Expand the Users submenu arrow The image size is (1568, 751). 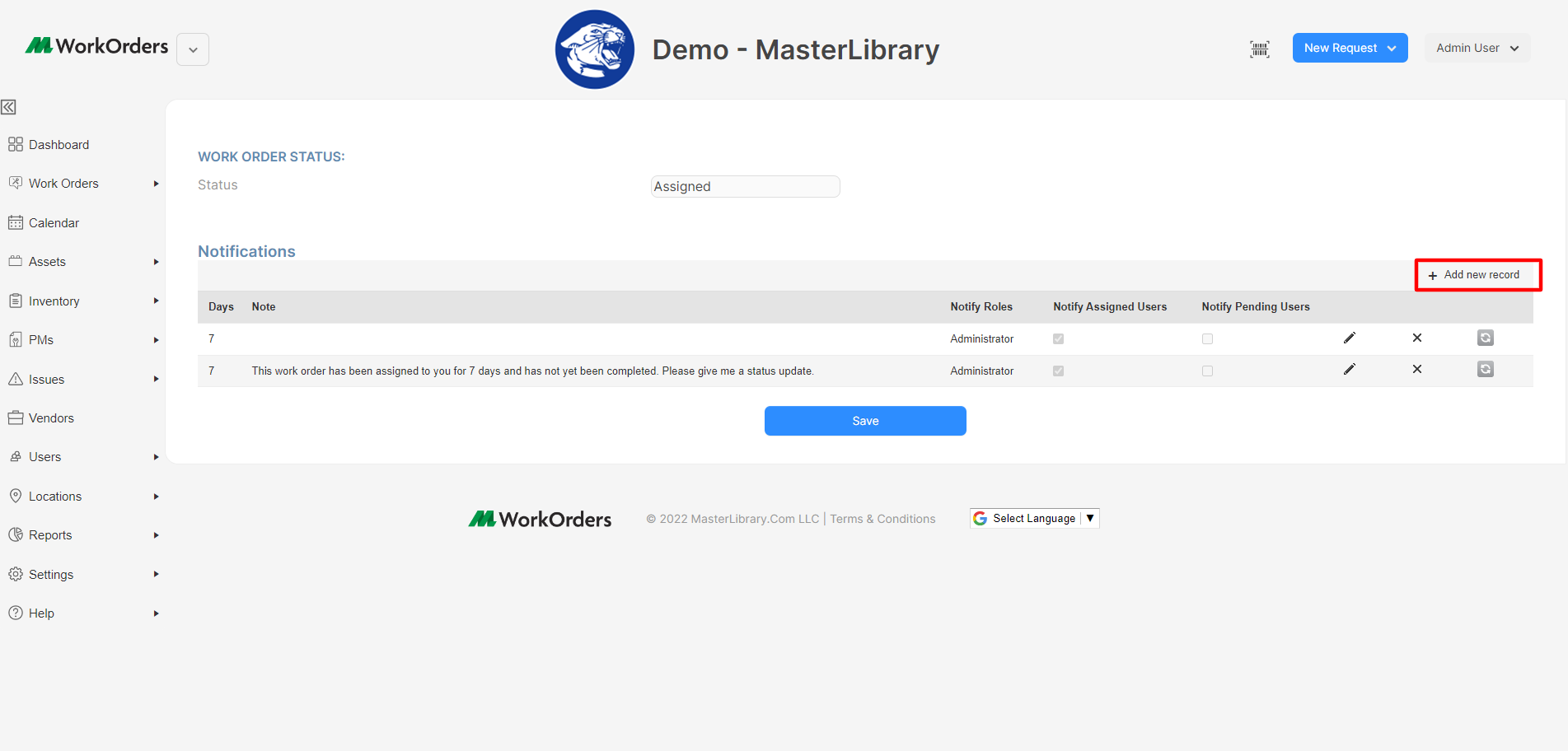[x=156, y=457]
